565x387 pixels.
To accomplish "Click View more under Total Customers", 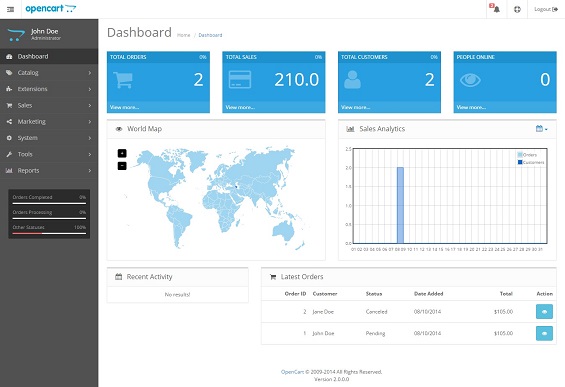I will [x=355, y=107].
